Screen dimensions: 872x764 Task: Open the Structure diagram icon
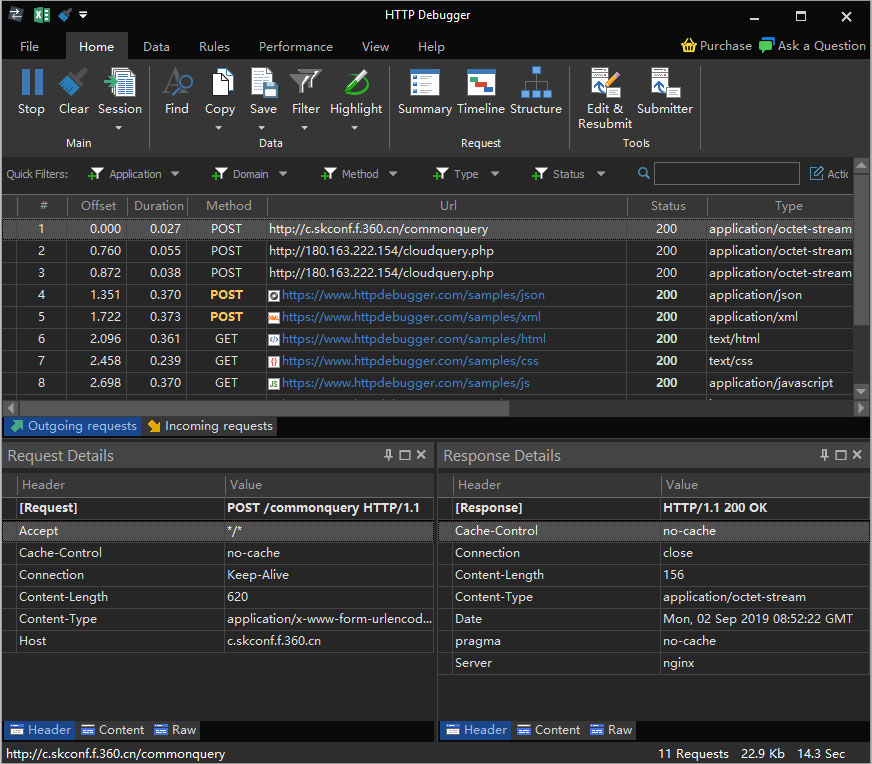pos(536,83)
